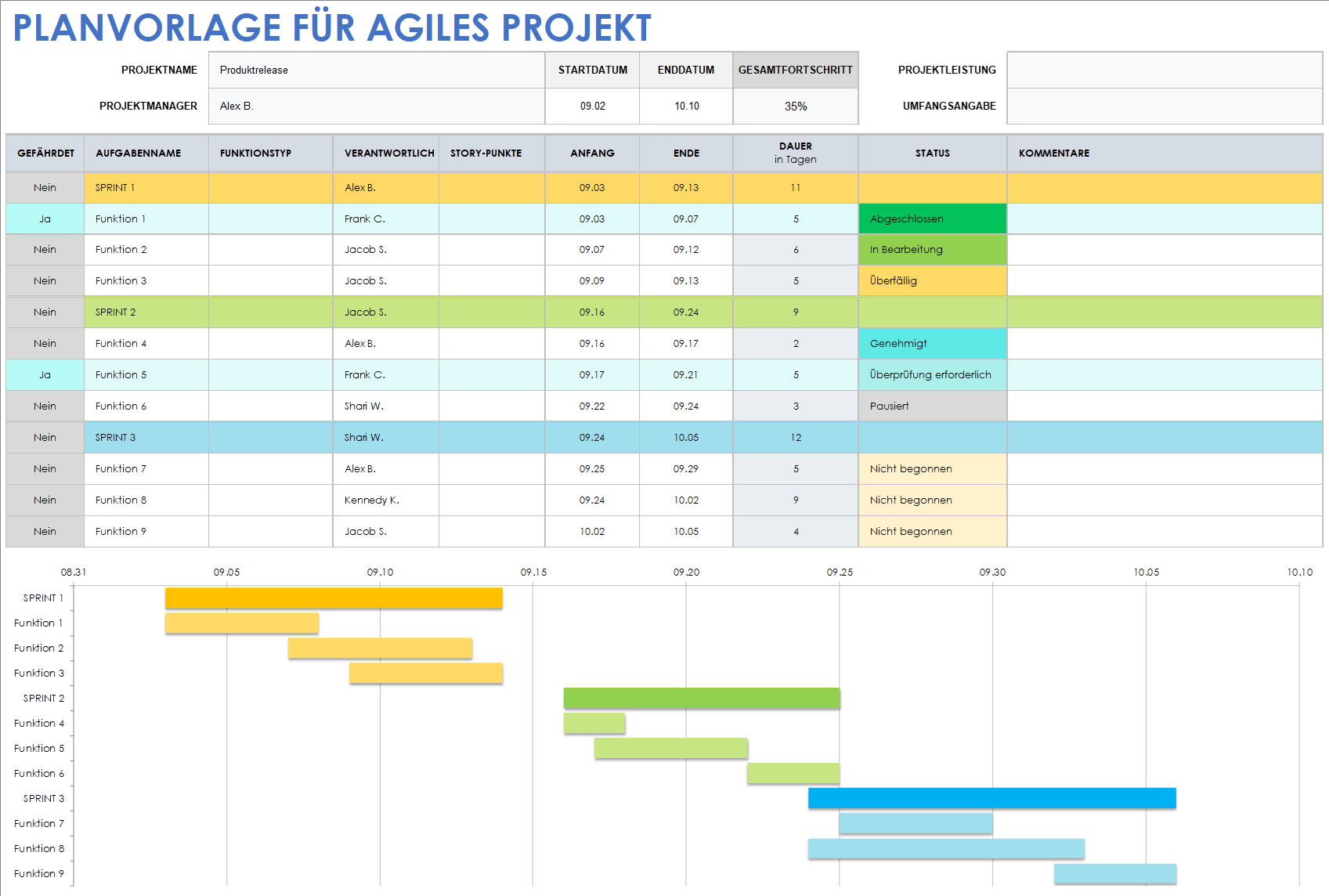Click the SPRINT 1 task name cell
1329x896 pixels.
coord(146,187)
